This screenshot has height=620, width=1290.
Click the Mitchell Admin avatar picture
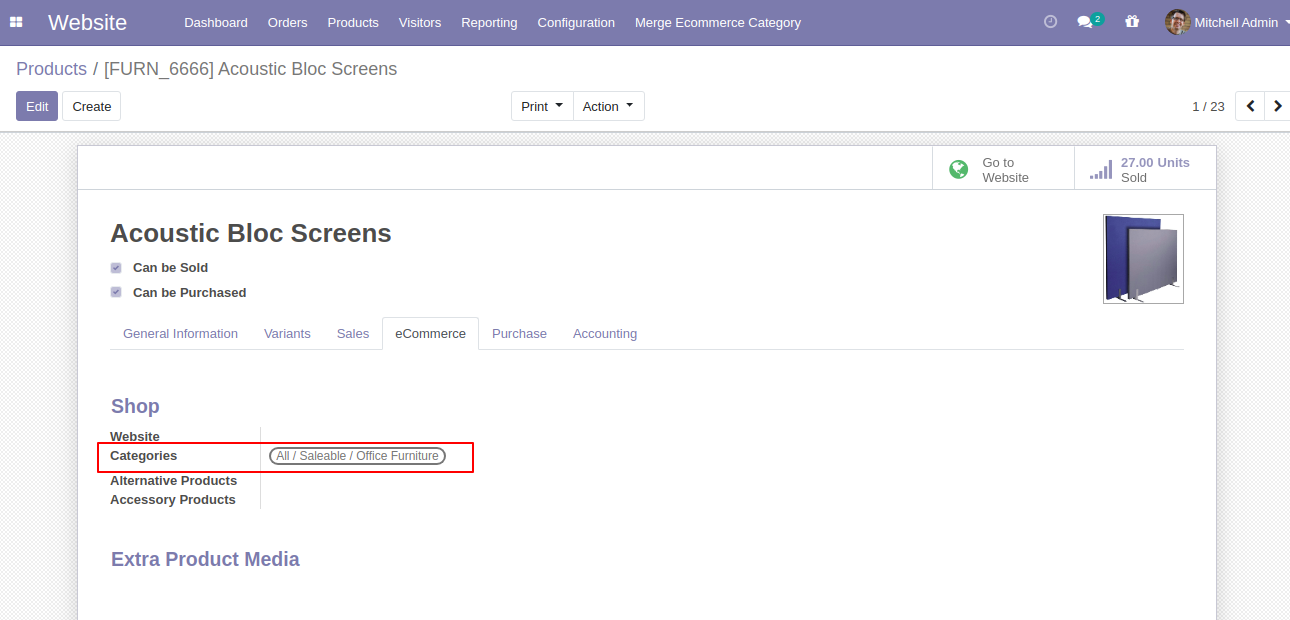click(1177, 22)
